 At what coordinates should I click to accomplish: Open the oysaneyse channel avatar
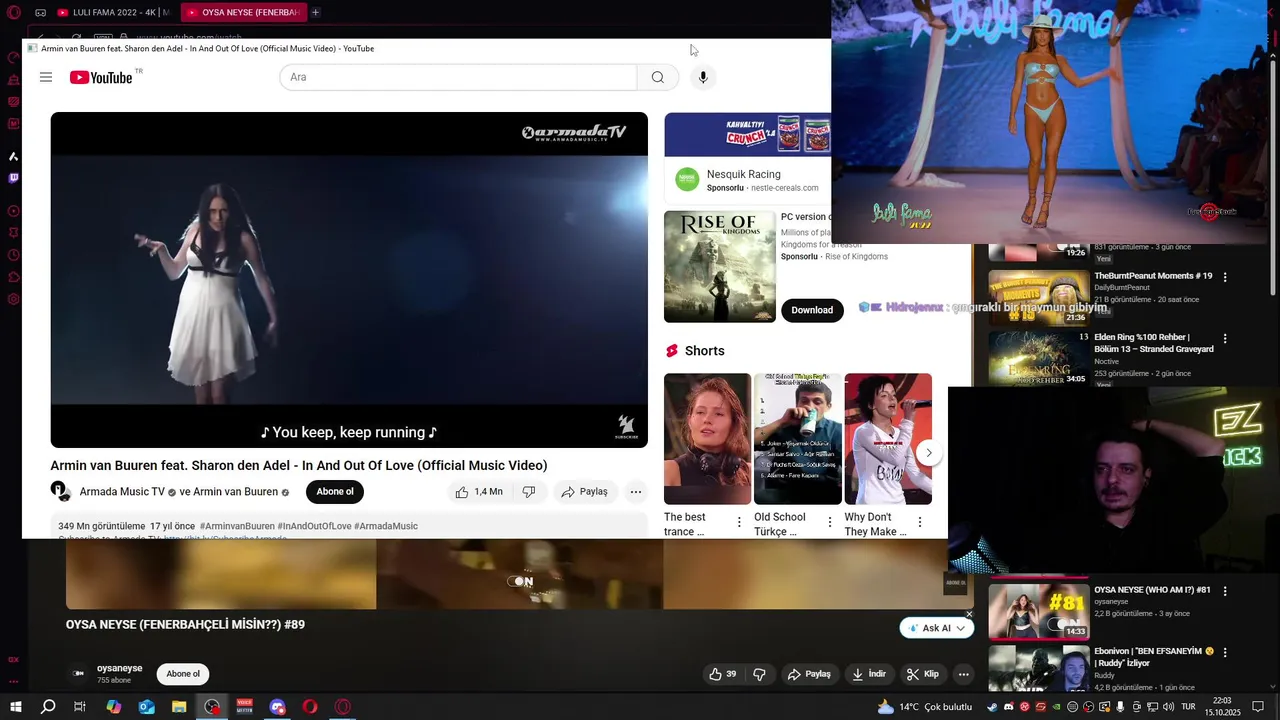(x=79, y=674)
